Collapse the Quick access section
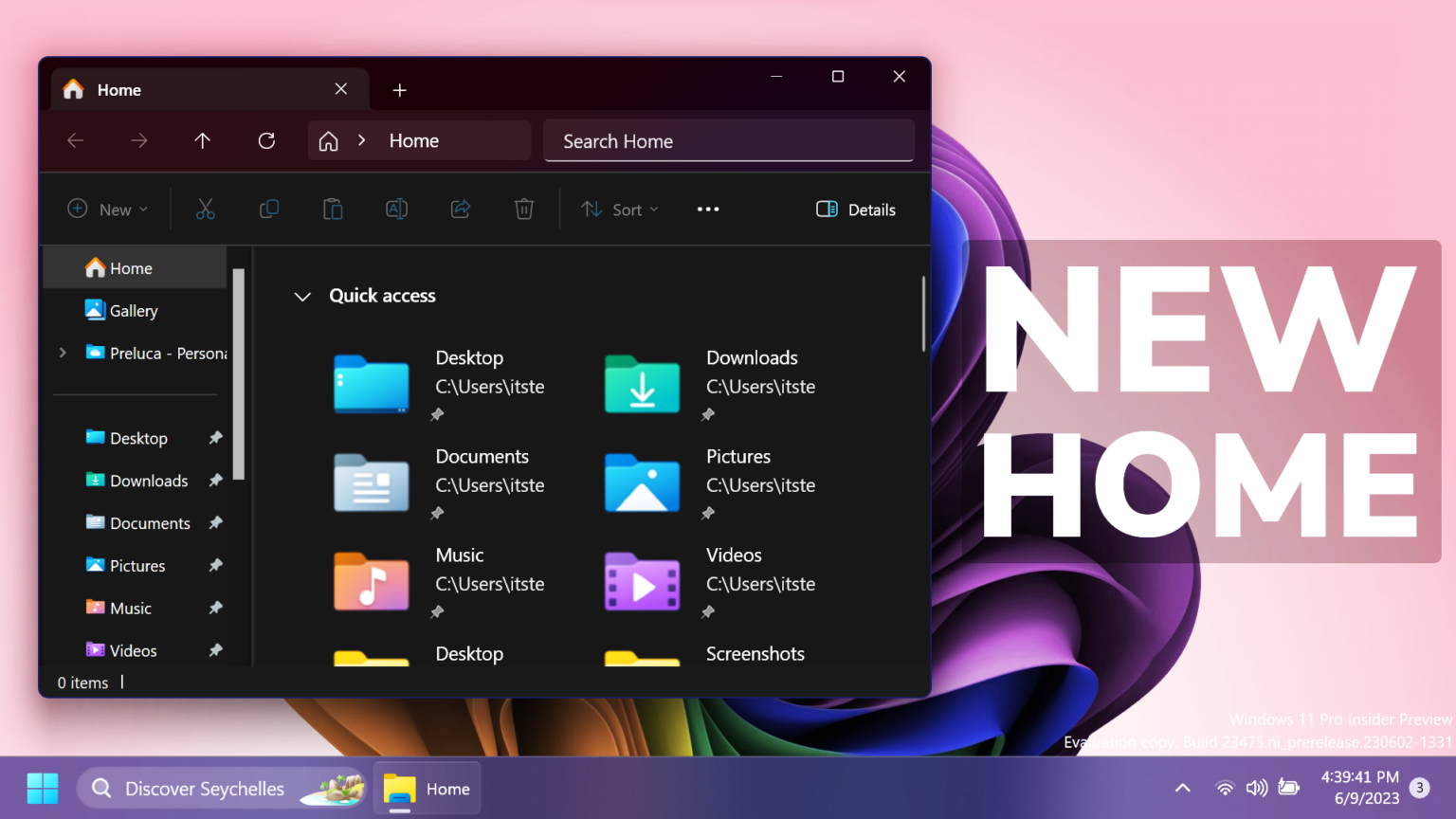Viewport: 1456px width, 819px height. (x=302, y=296)
